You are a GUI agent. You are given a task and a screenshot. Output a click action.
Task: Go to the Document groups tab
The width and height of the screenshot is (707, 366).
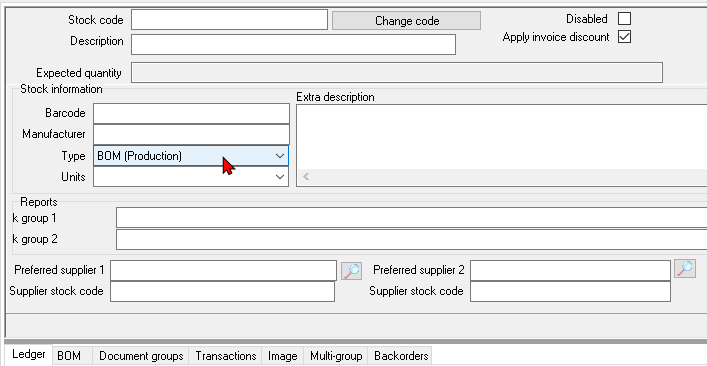pos(141,356)
